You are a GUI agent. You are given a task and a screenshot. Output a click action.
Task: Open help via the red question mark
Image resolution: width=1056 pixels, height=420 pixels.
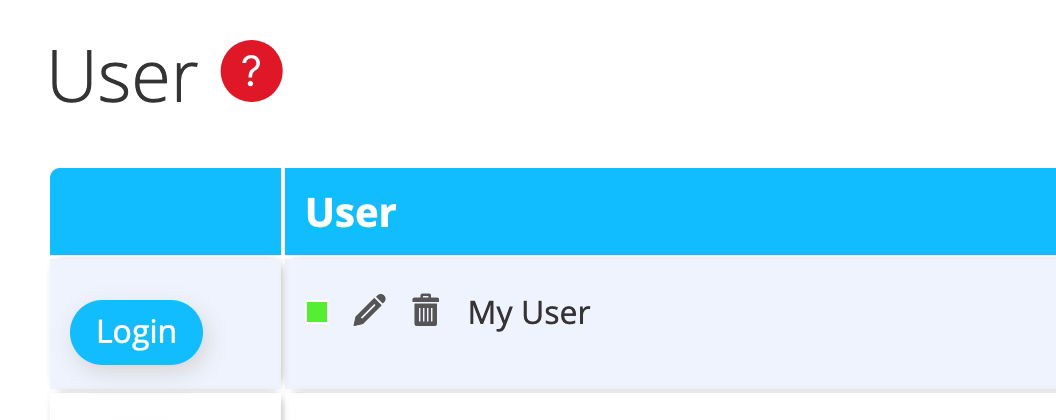point(252,72)
